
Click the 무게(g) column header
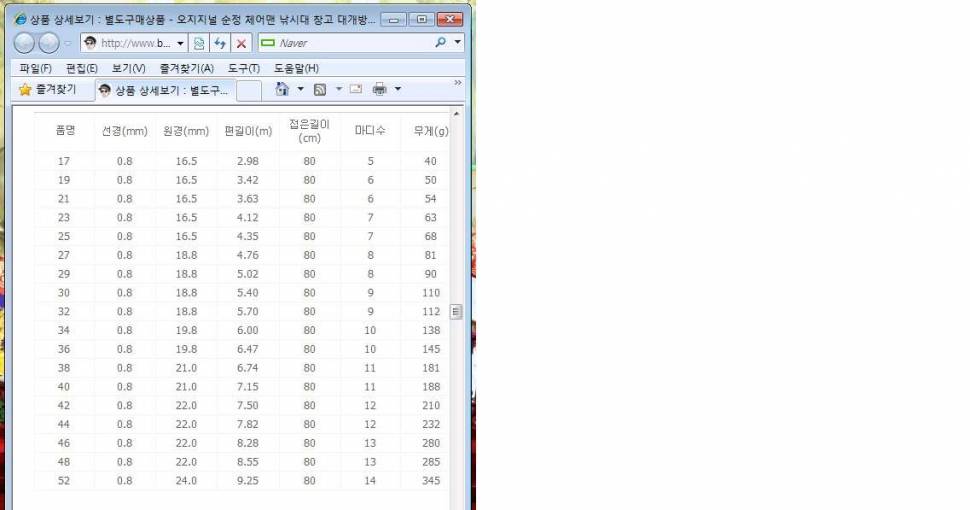click(x=431, y=131)
